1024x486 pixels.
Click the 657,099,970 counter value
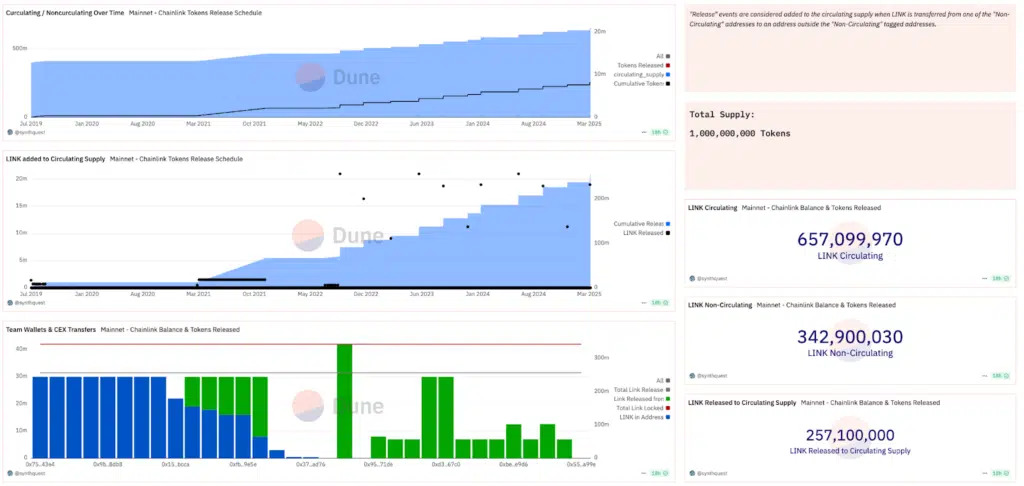point(850,239)
